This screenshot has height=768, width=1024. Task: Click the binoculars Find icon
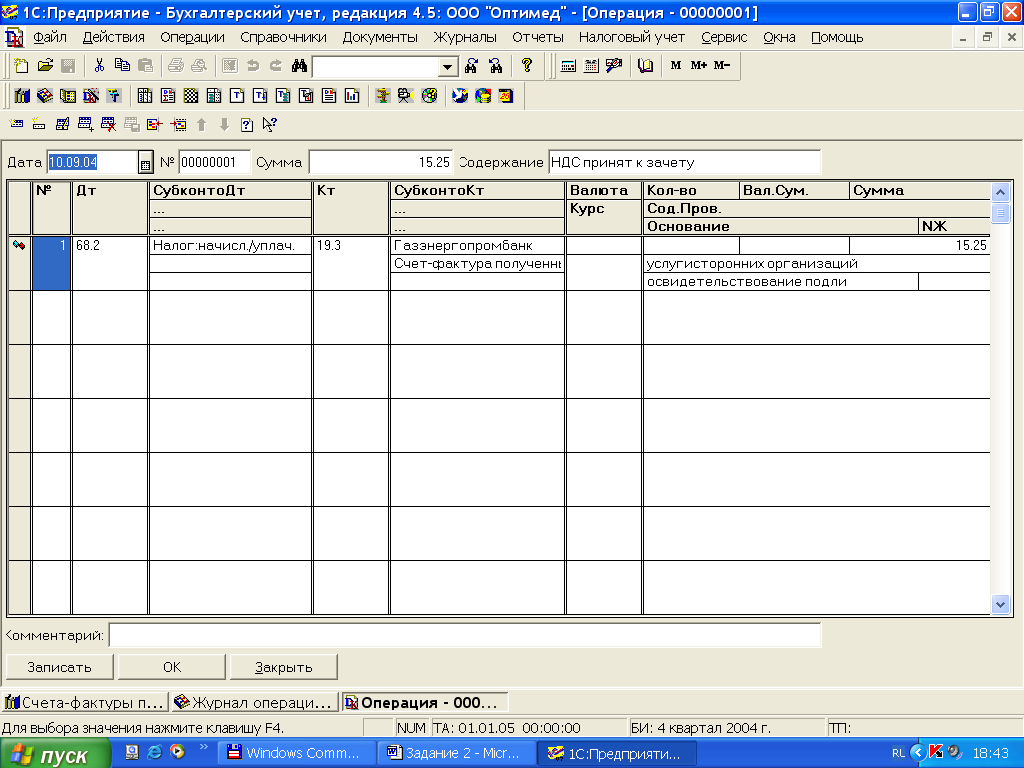(x=298, y=66)
